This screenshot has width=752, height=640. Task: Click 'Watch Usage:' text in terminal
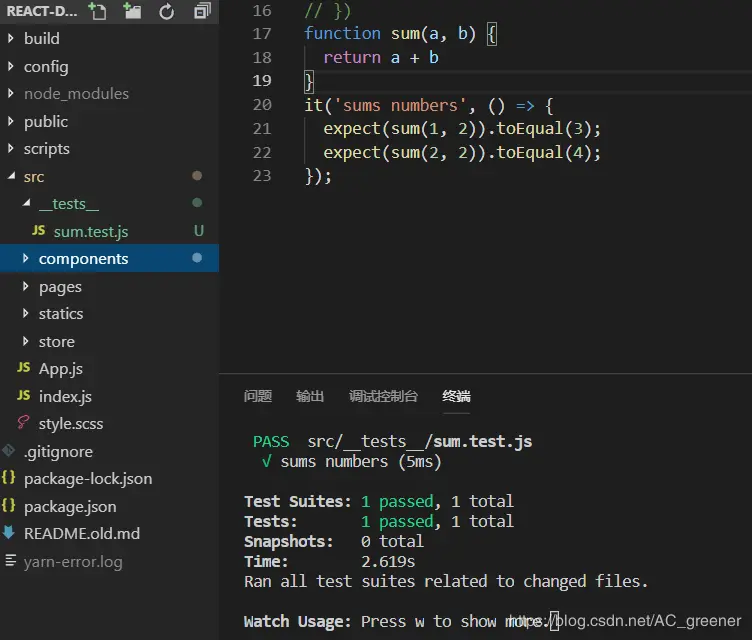click(297, 621)
